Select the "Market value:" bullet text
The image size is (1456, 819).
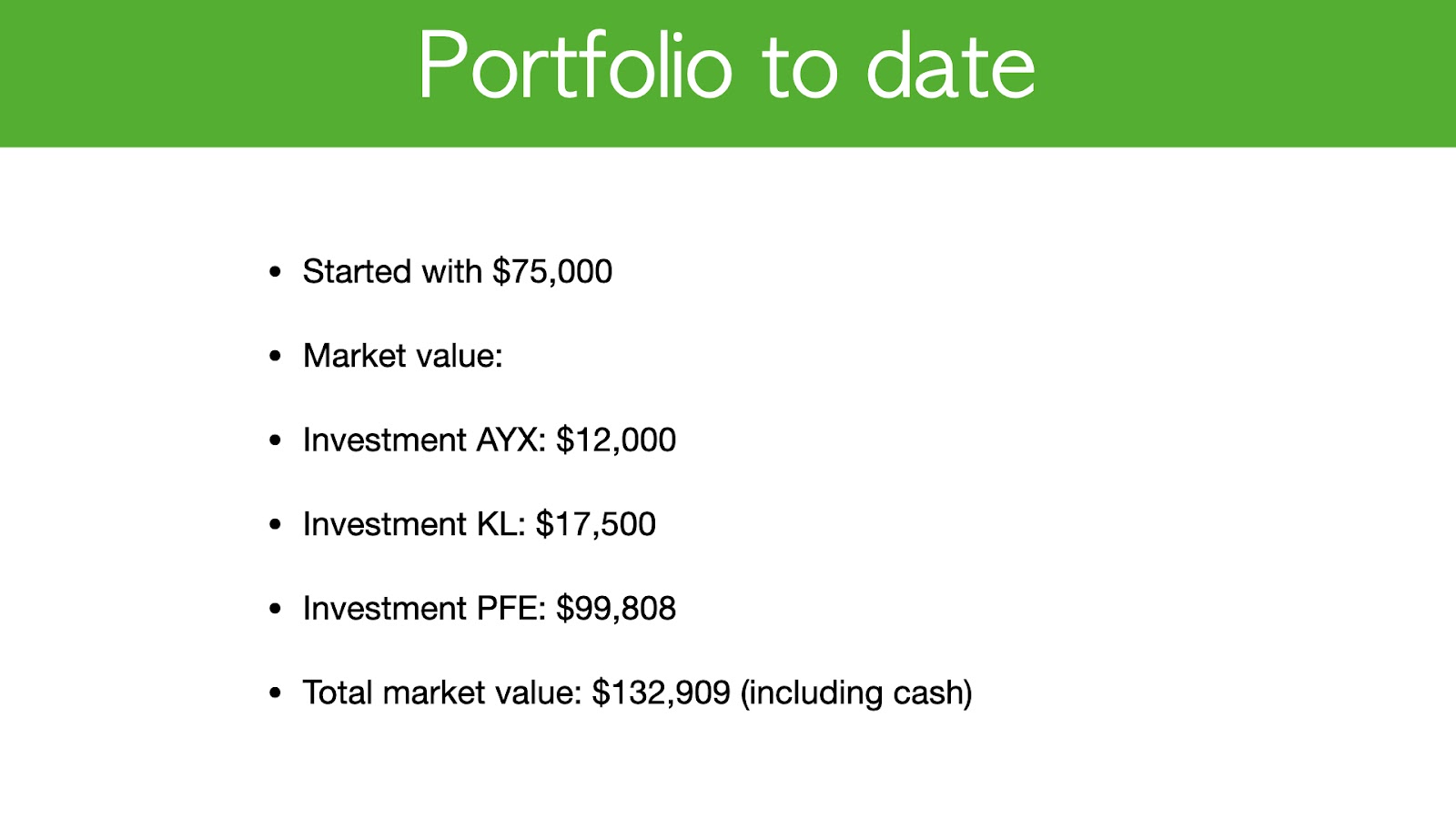coord(403,356)
